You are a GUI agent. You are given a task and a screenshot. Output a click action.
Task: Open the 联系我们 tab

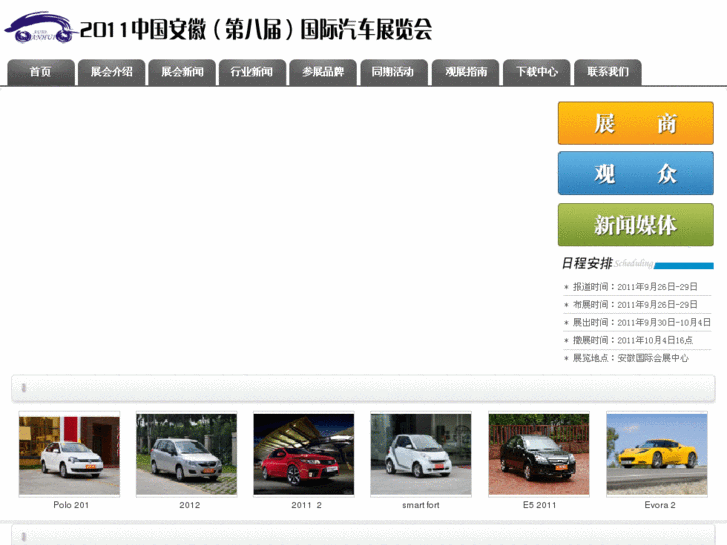[608, 72]
